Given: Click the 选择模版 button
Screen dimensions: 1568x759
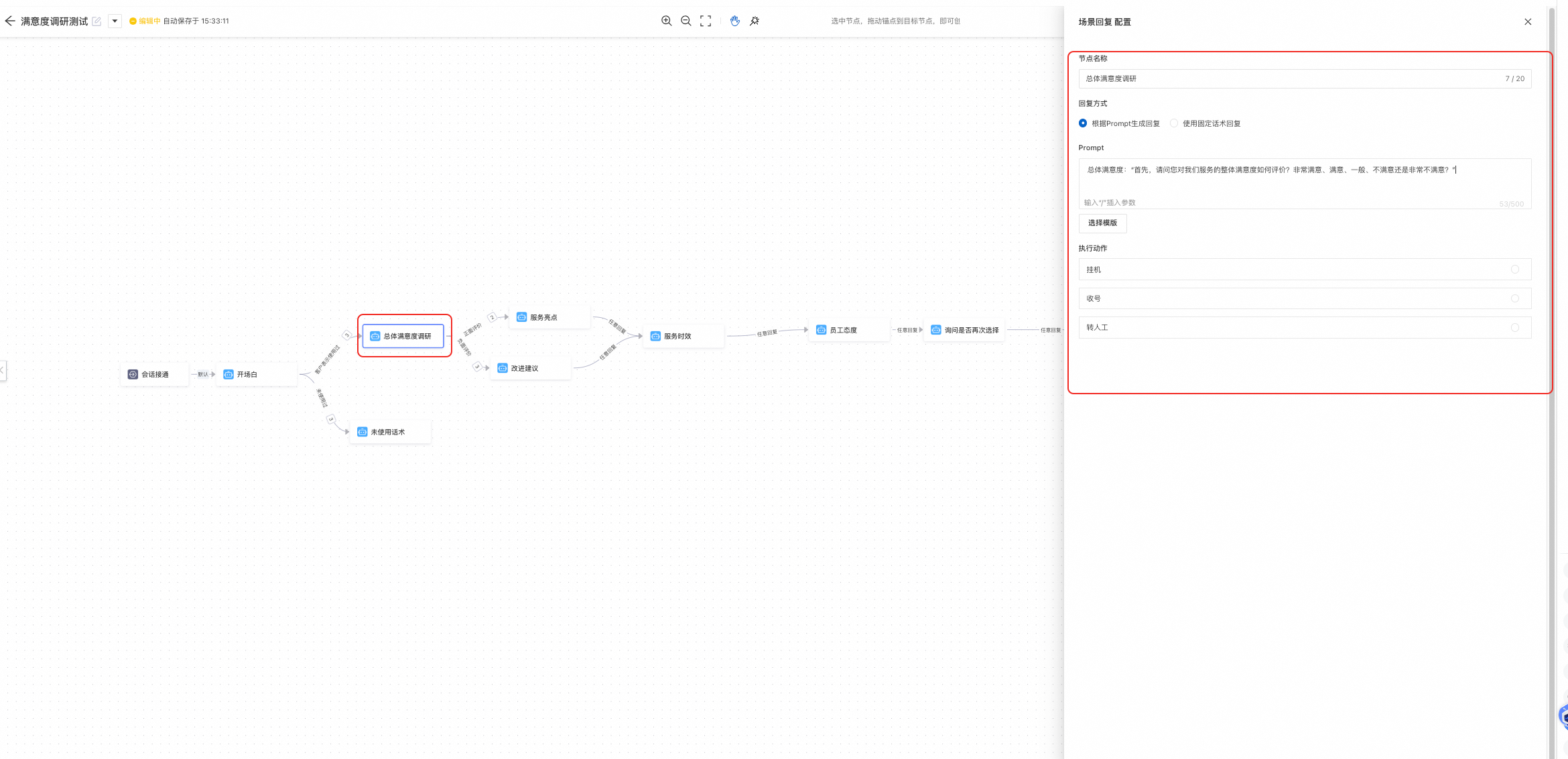Looking at the screenshot, I should click(1102, 223).
